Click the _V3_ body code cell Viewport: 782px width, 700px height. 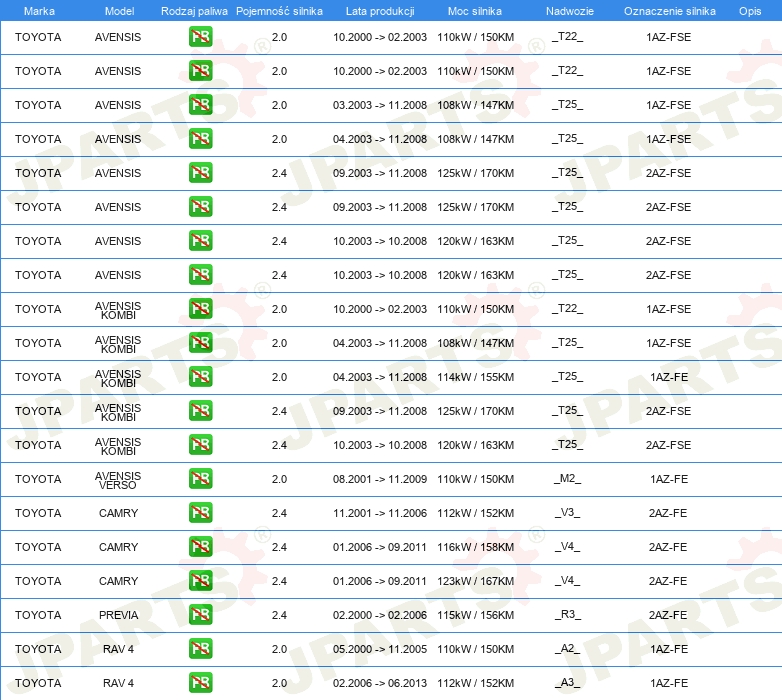(x=568, y=513)
